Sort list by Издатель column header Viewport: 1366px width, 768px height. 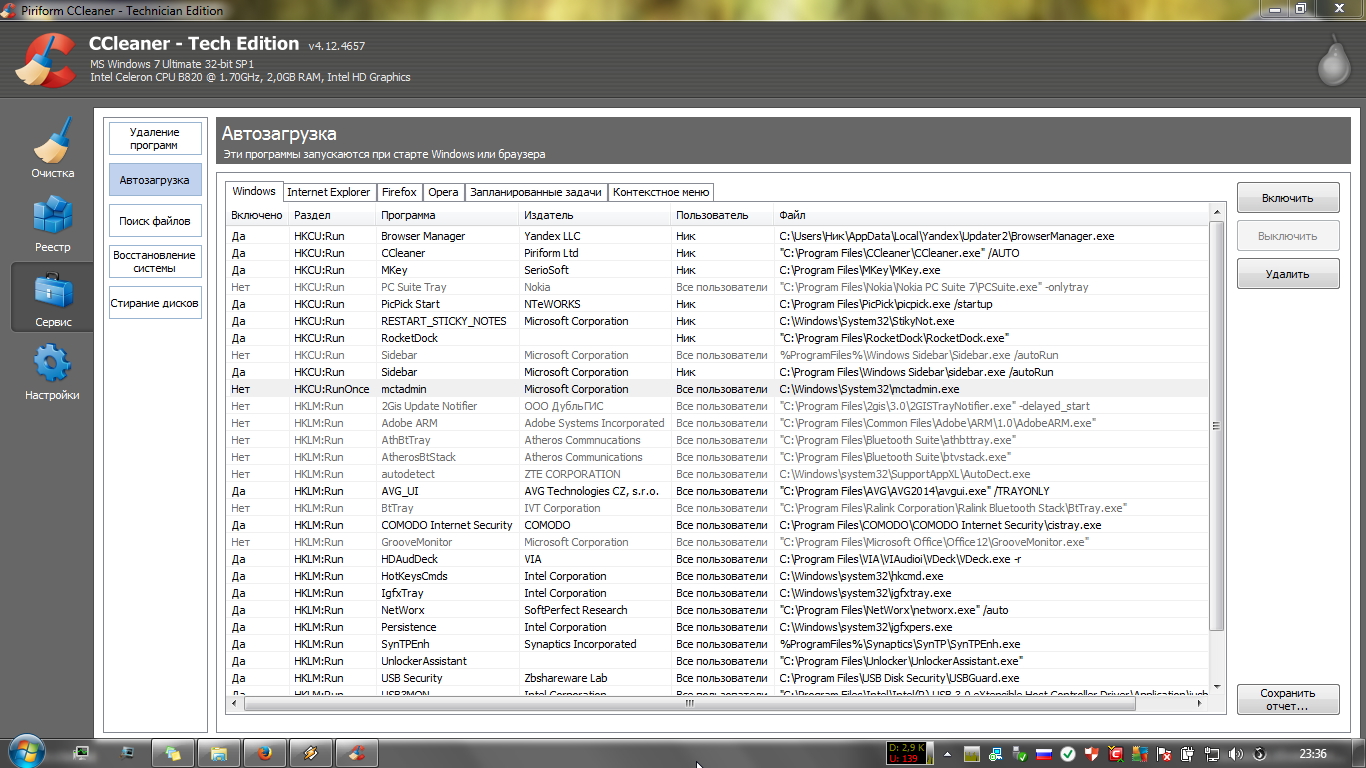(x=594, y=215)
